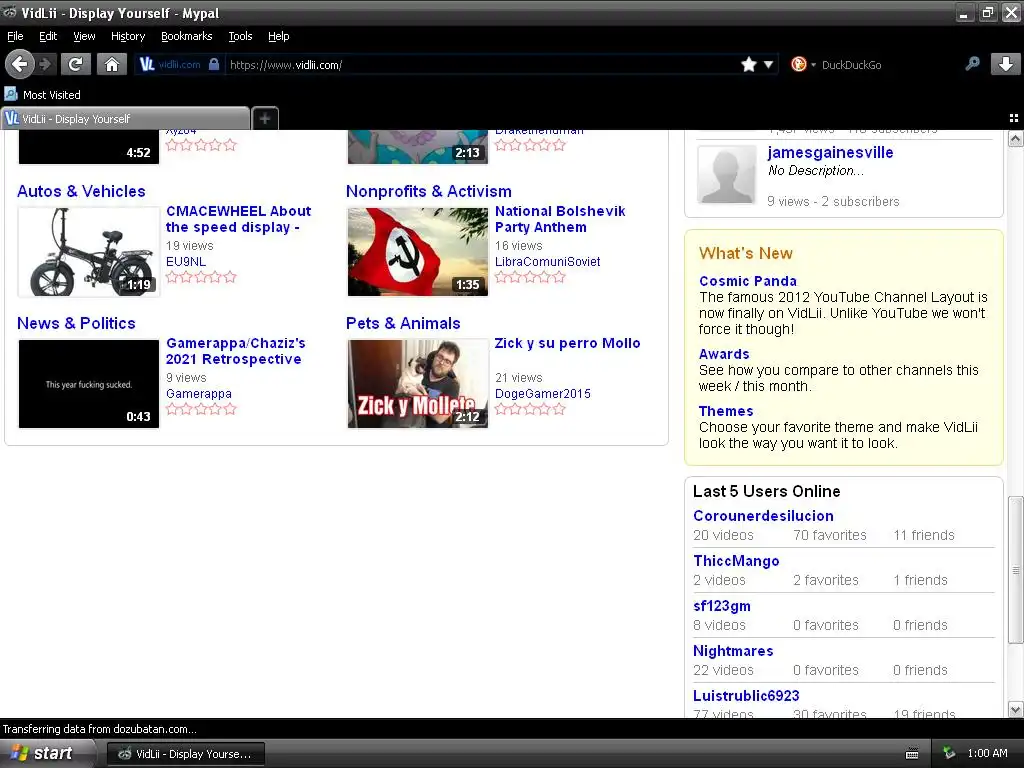This screenshot has height=768, width=1024.
Task: Open the Tools menu
Action: pyautogui.click(x=240, y=36)
